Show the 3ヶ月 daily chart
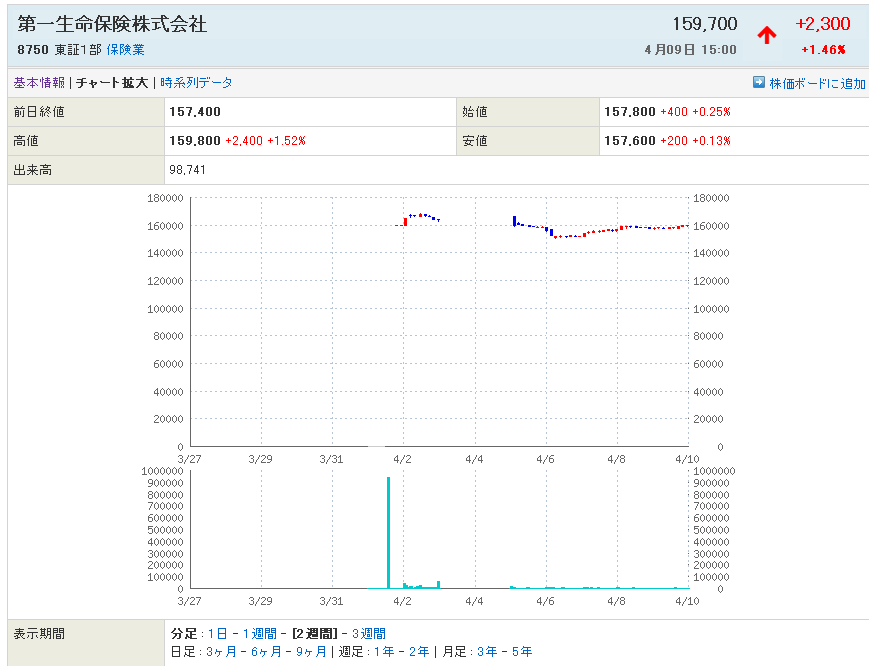 click(221, 652)
